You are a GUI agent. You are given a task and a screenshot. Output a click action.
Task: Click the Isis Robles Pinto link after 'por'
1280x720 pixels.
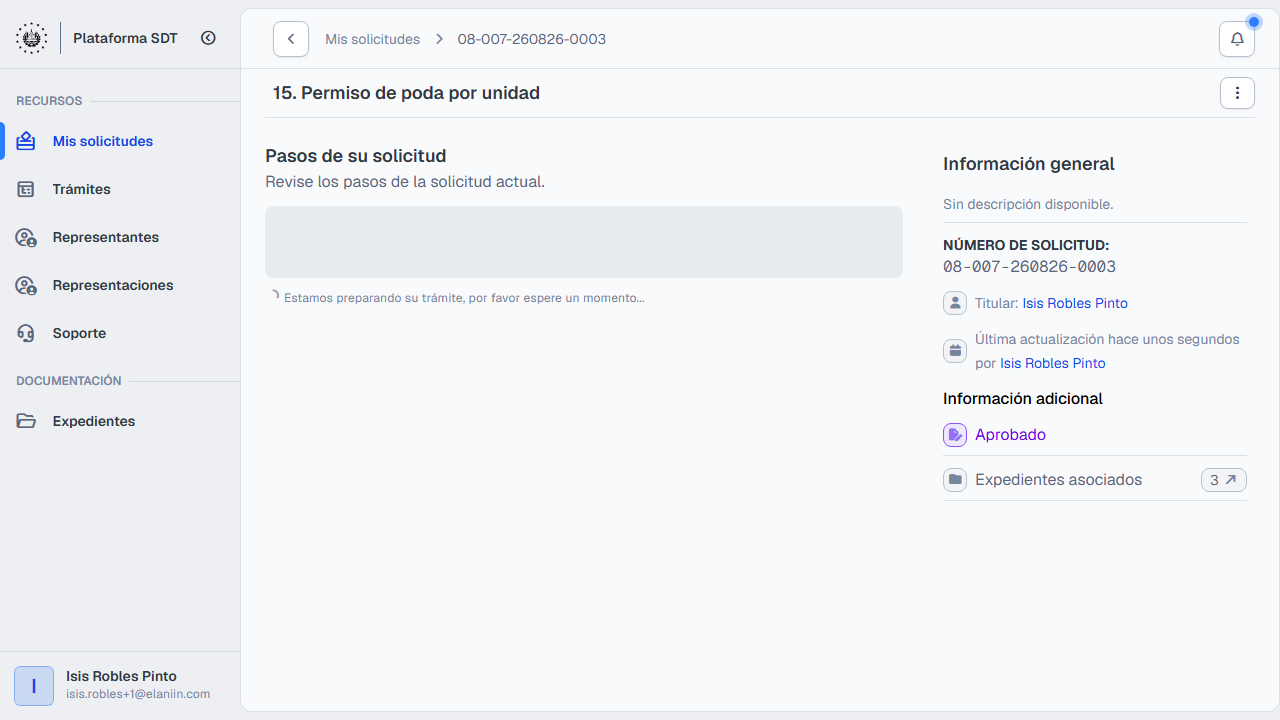tap(1053, 363)
